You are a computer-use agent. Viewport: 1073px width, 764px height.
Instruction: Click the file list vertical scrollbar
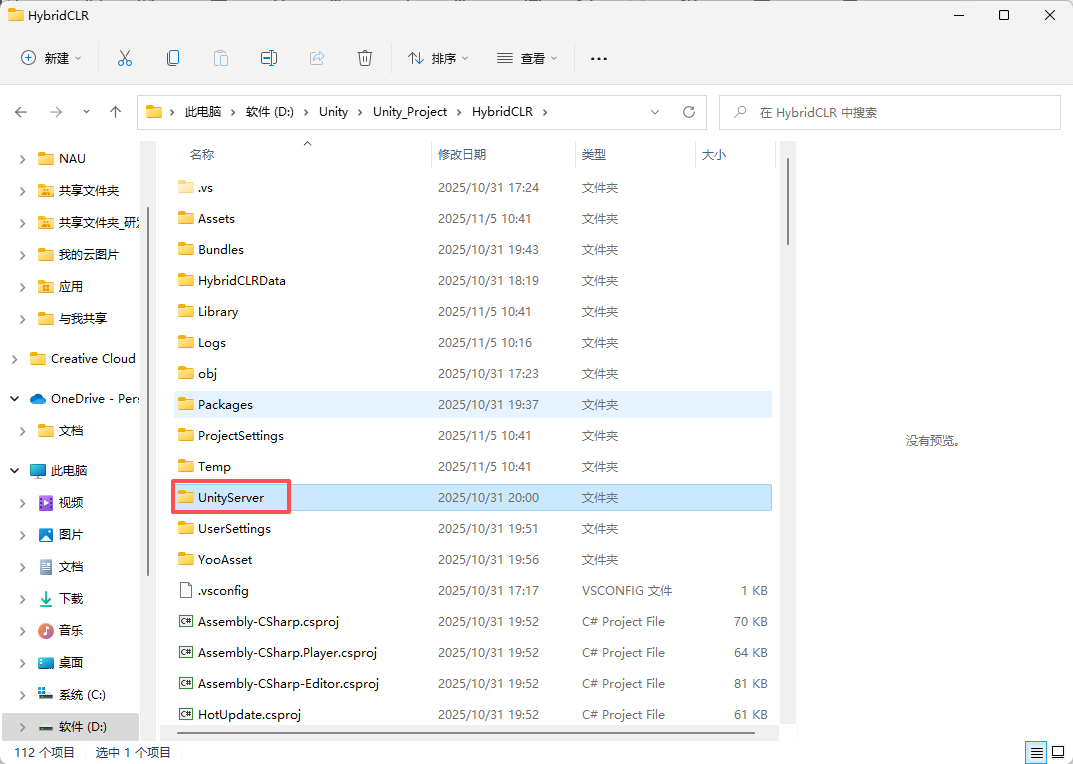point(788,201)
